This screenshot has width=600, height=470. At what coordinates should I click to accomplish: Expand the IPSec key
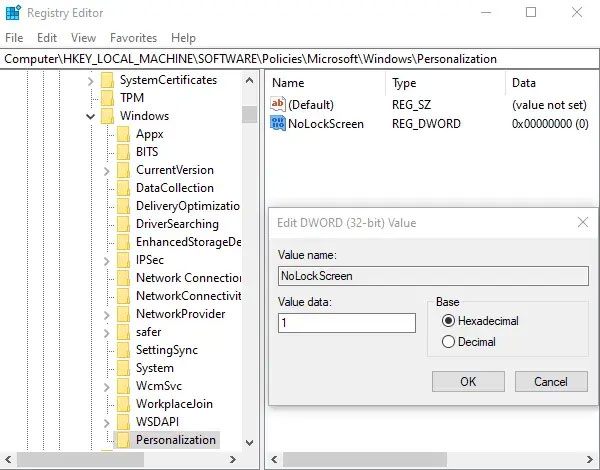107,261
